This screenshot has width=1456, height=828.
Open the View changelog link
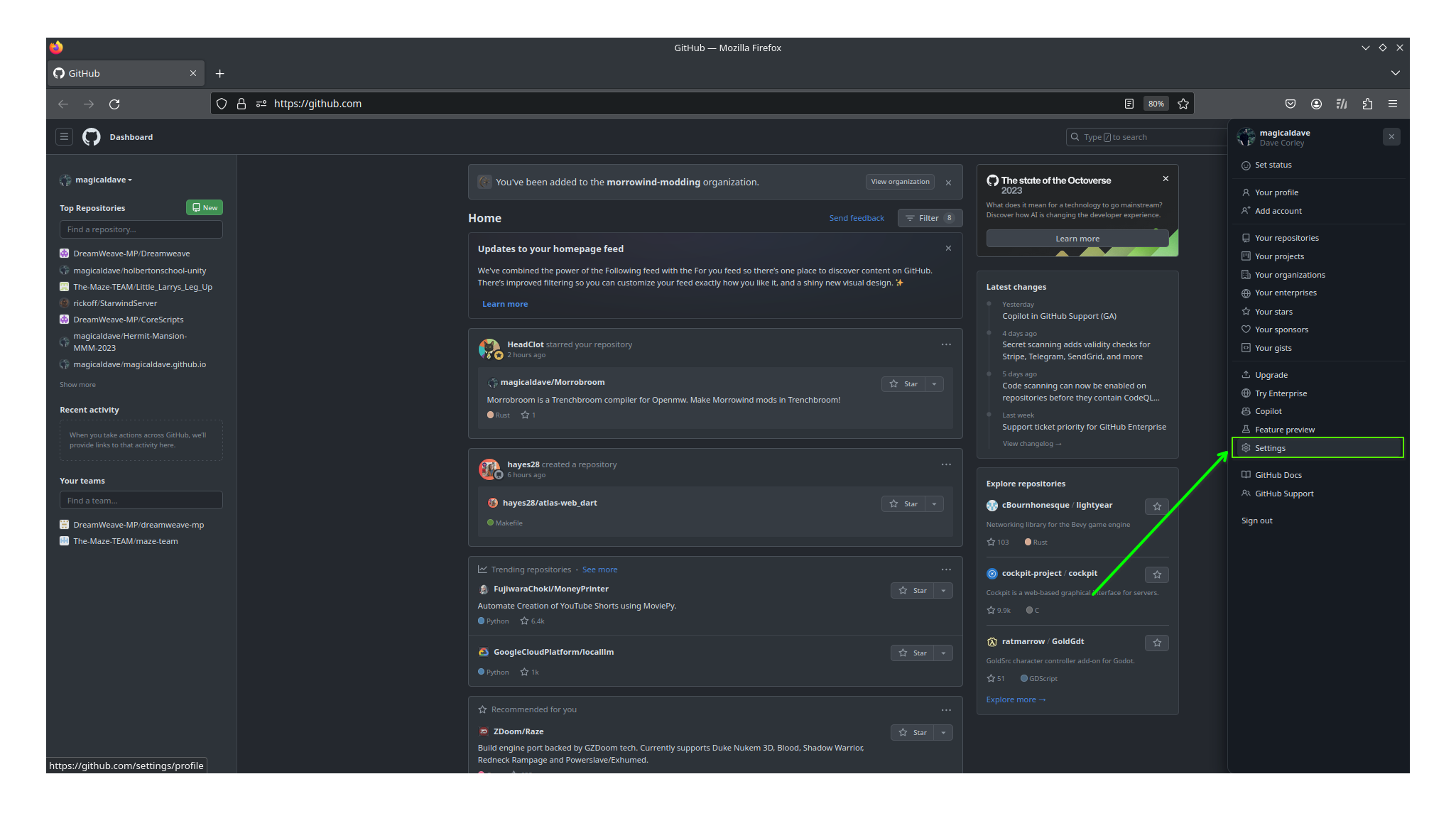coord(1031,444)
